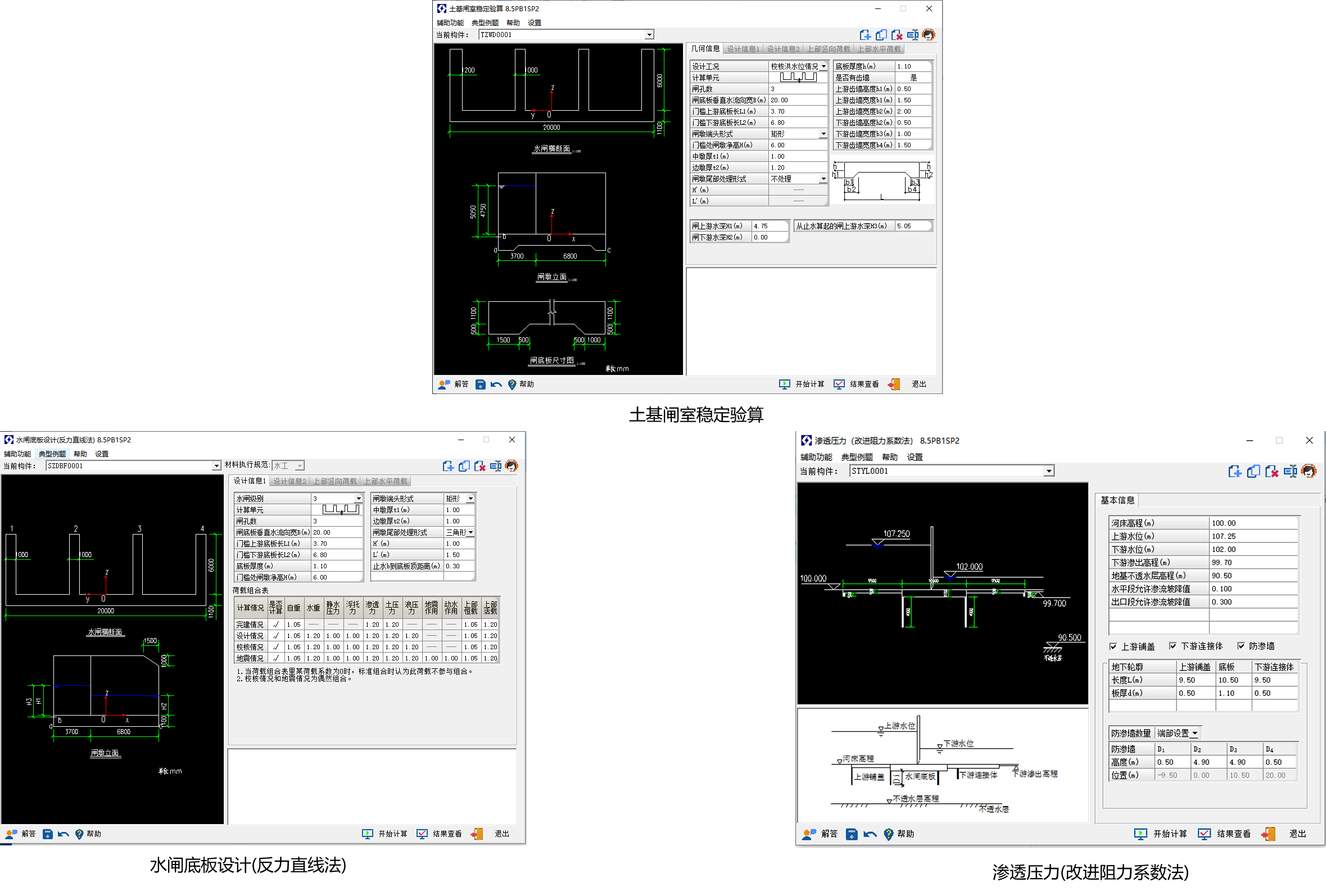Open customer service avatar icon in 土基闸室稳定验算
Image resolution: width=1326 pixels, height=896 pixels.
929,35
